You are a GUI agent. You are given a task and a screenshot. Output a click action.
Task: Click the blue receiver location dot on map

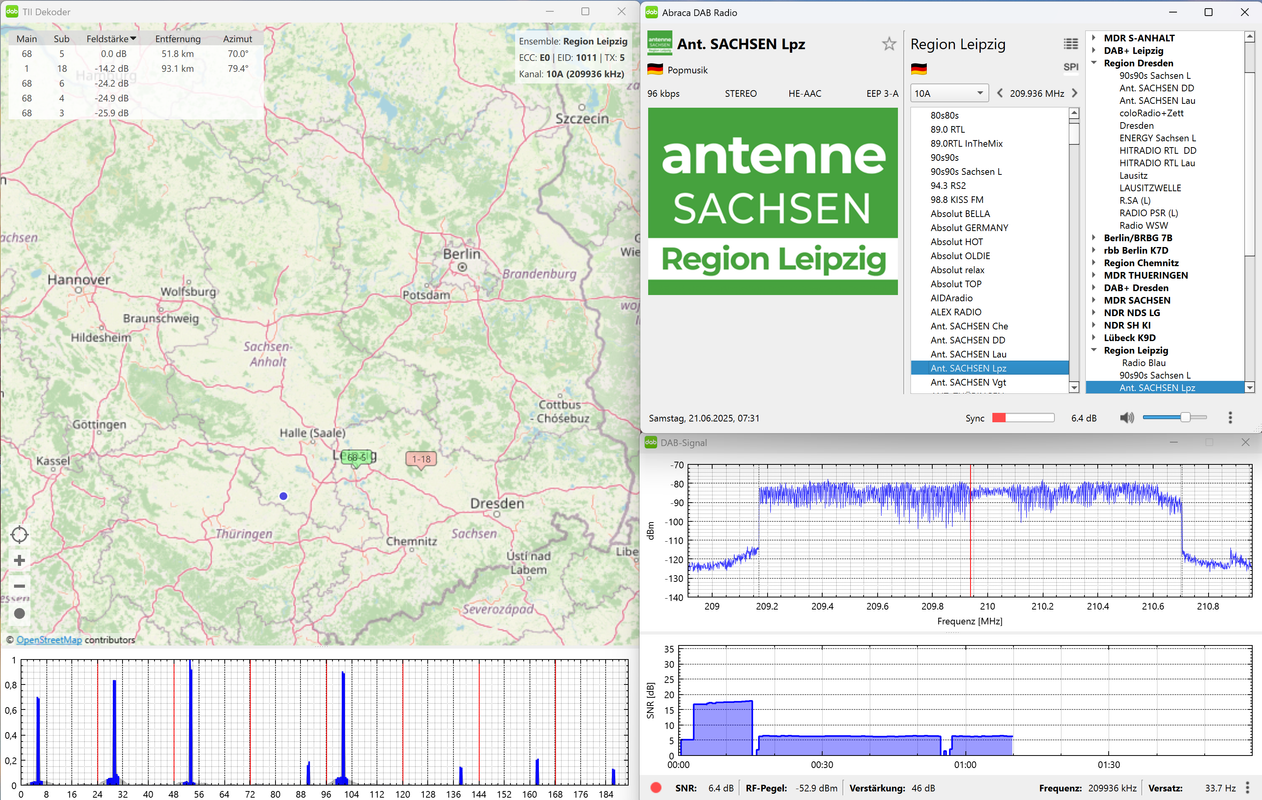point(283,496)
